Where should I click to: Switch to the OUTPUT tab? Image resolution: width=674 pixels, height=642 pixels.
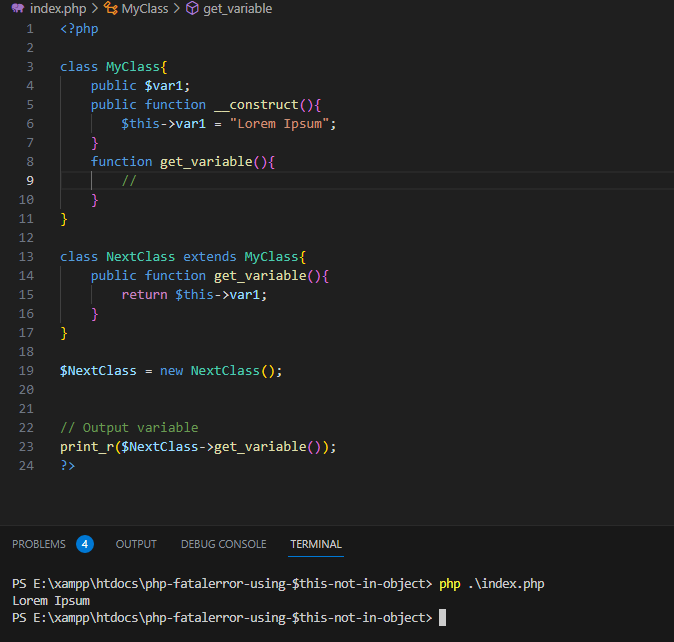click(136, 544)
